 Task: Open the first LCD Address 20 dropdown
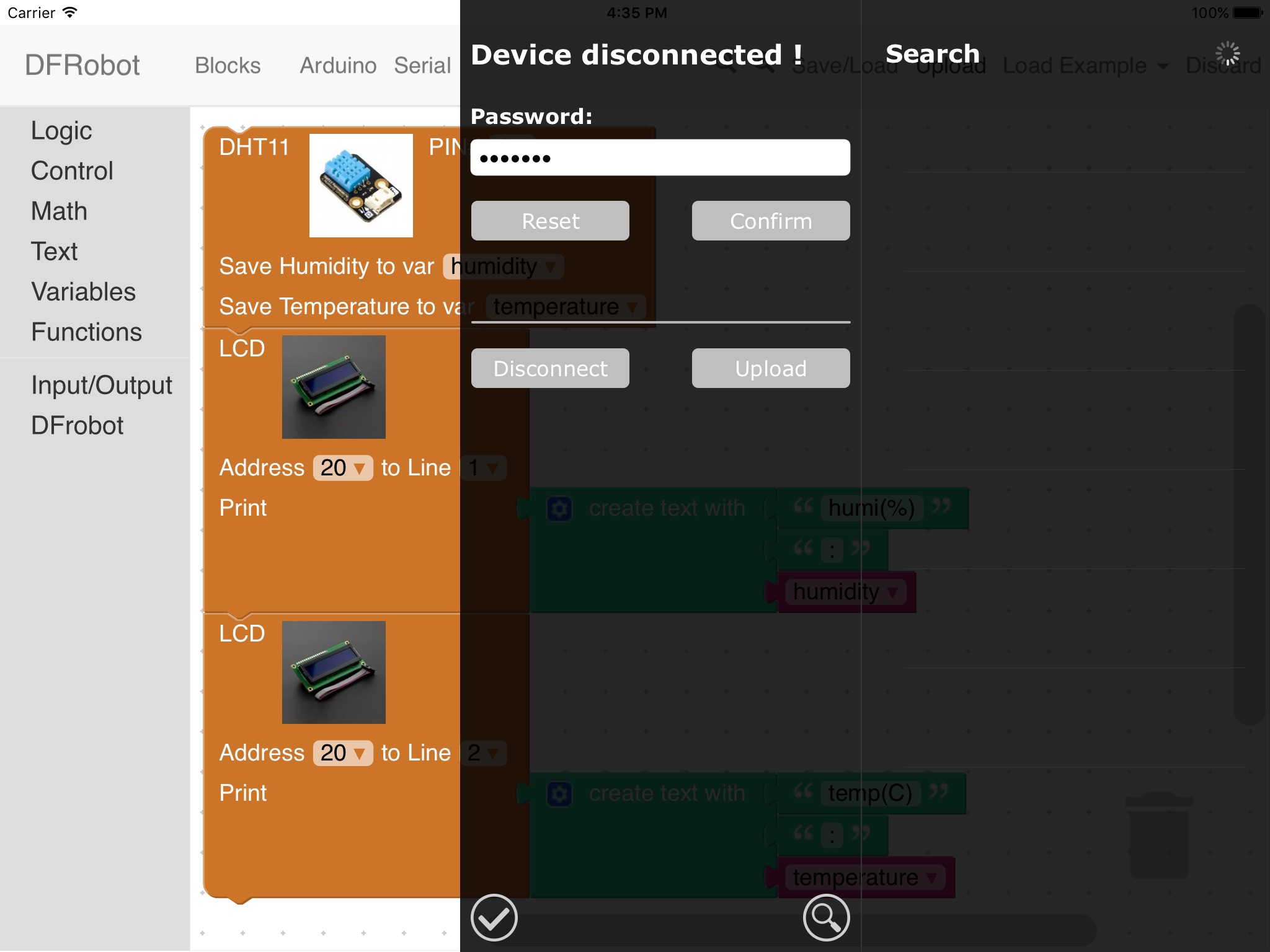click(343, 468)
